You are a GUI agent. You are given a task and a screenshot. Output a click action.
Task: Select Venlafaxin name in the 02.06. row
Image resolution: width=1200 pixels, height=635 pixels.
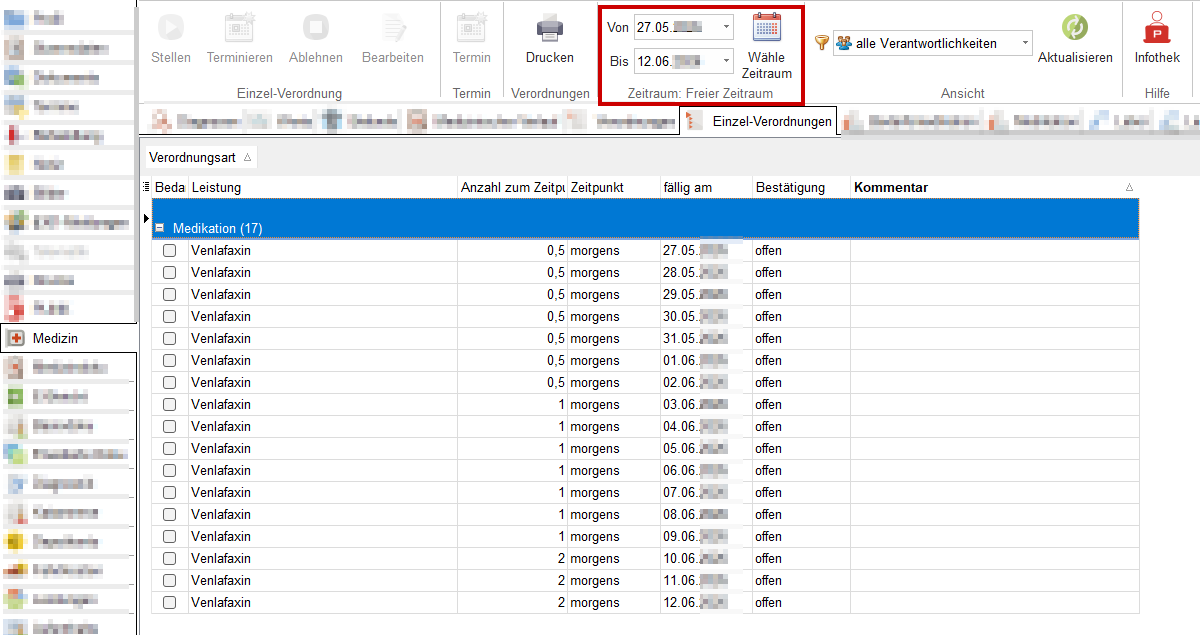221,383
